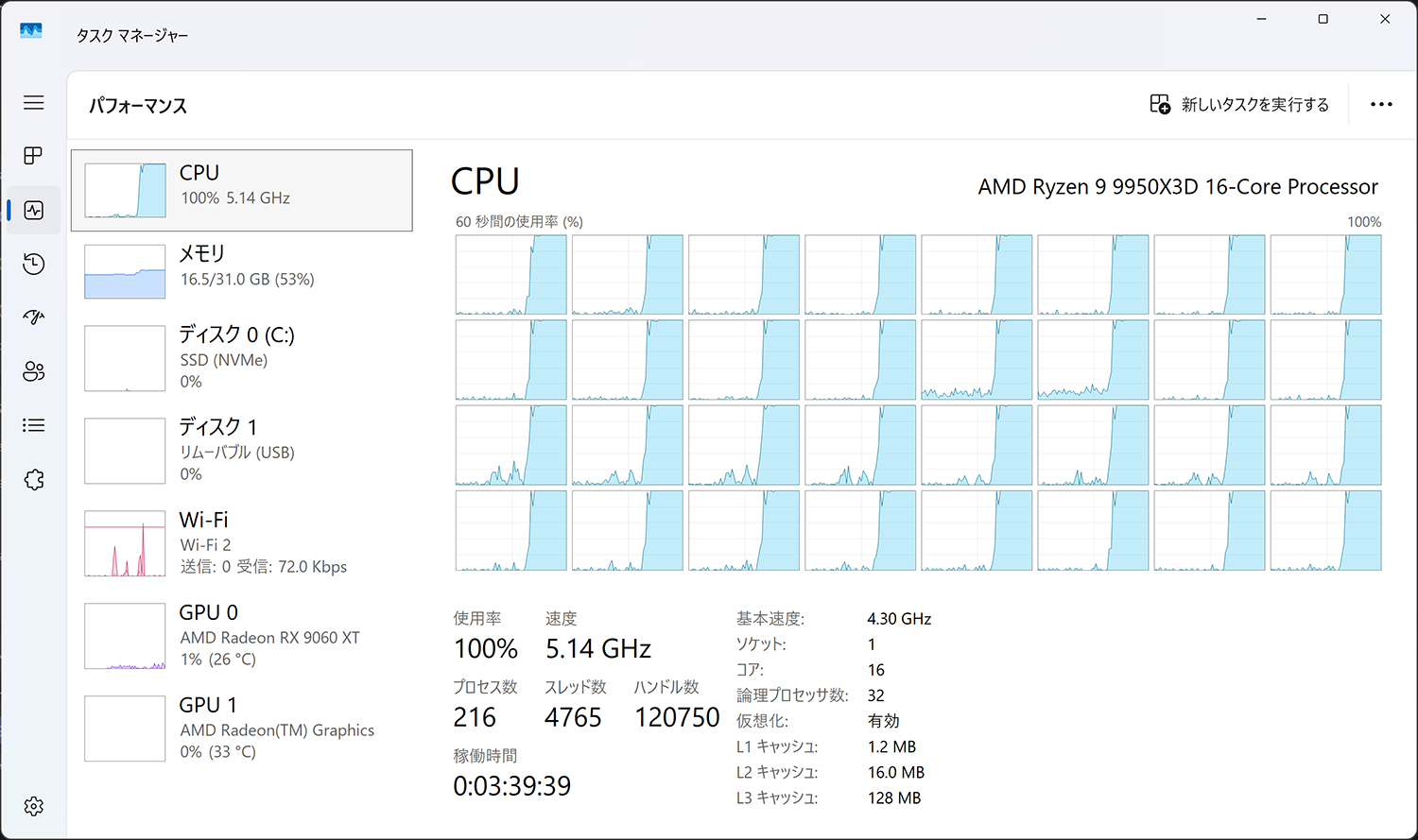Screen dimensions: 1418x840
Task: Click the new task run icon
Action: coord(1160,104)
